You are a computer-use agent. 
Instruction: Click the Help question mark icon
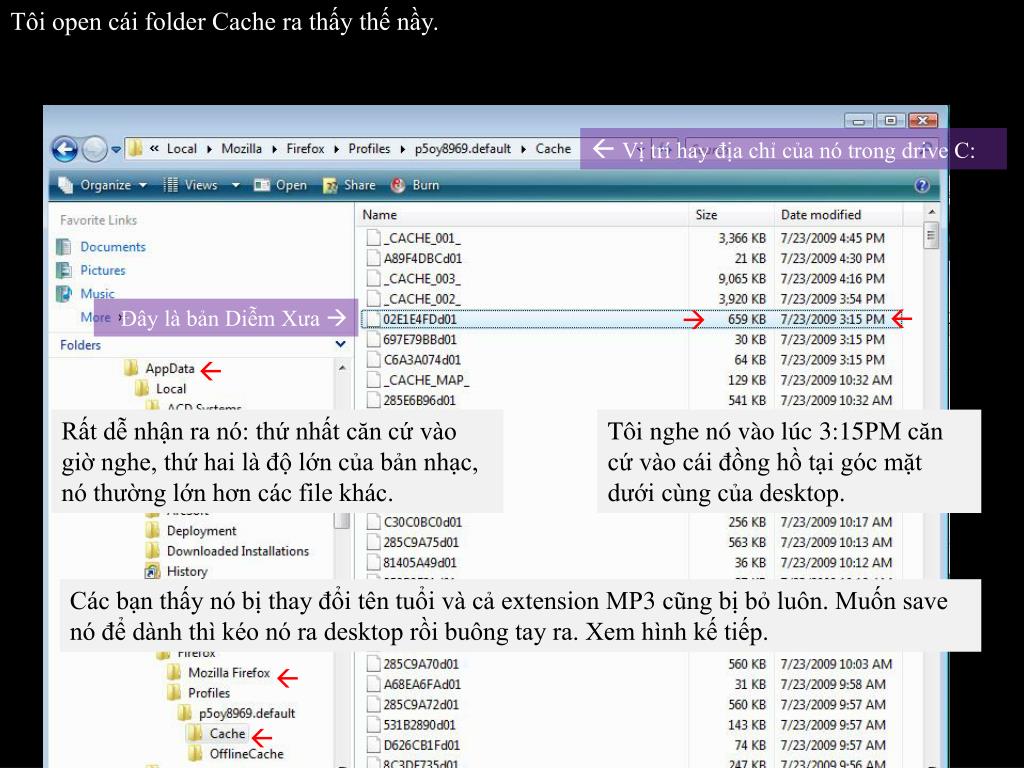921,185
